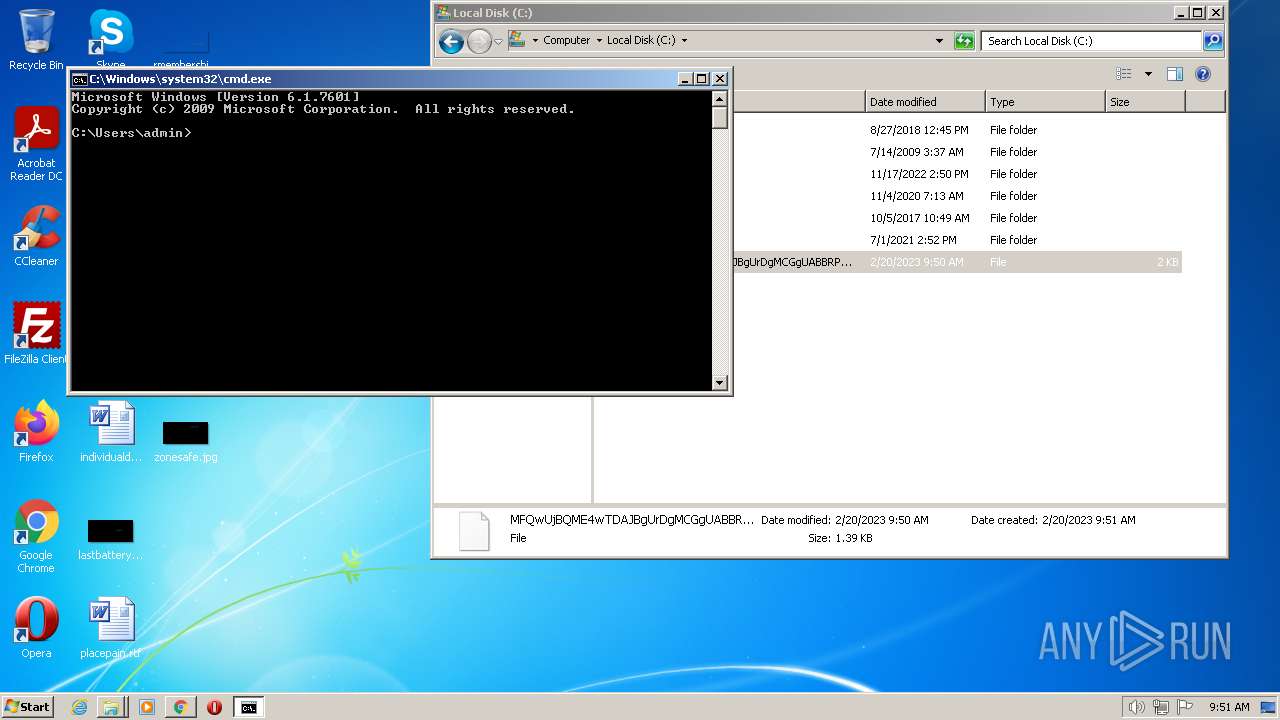Open Opera from the taskbar

point(214,707)
